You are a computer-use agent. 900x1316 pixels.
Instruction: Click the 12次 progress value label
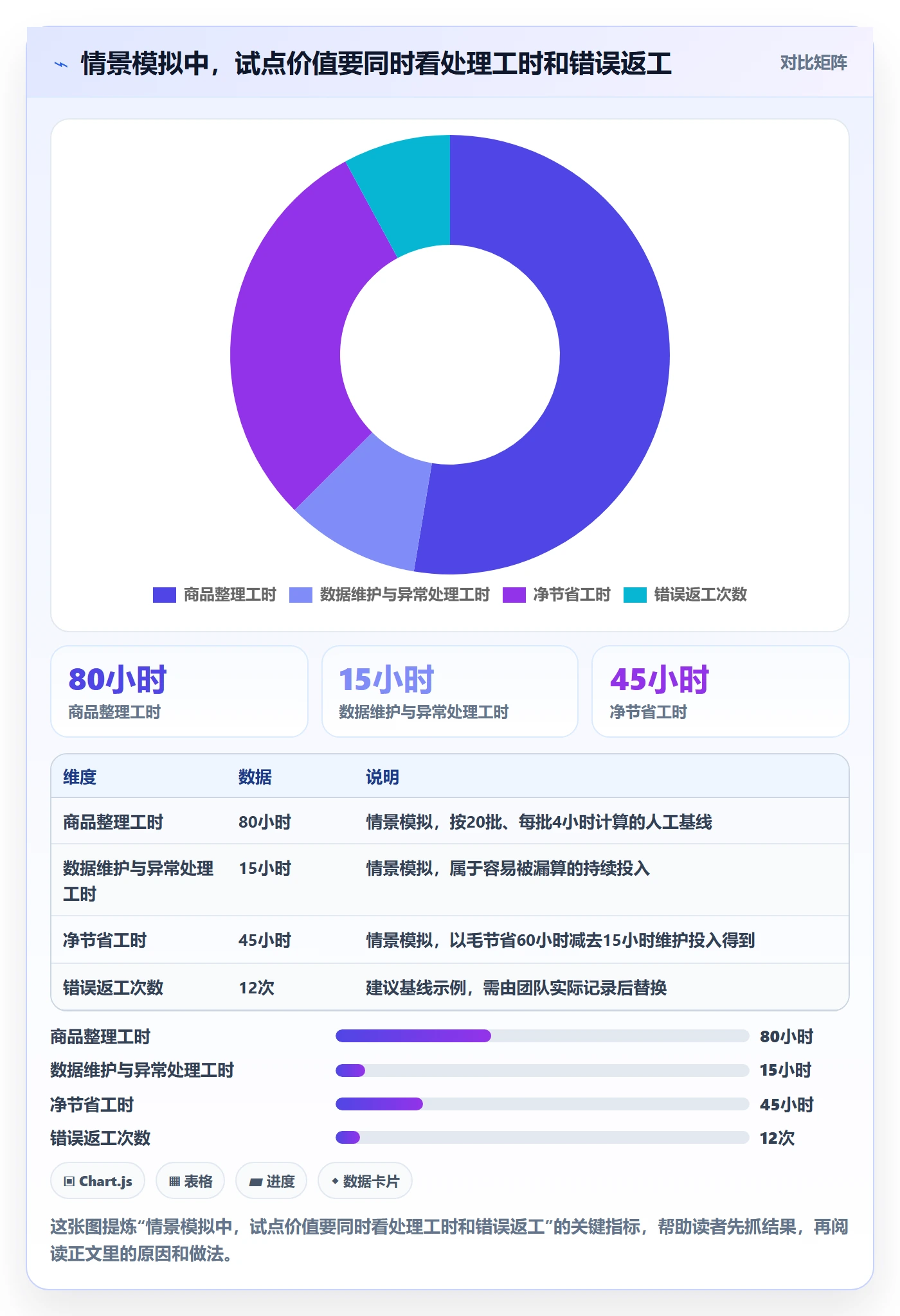[777, 1138]
